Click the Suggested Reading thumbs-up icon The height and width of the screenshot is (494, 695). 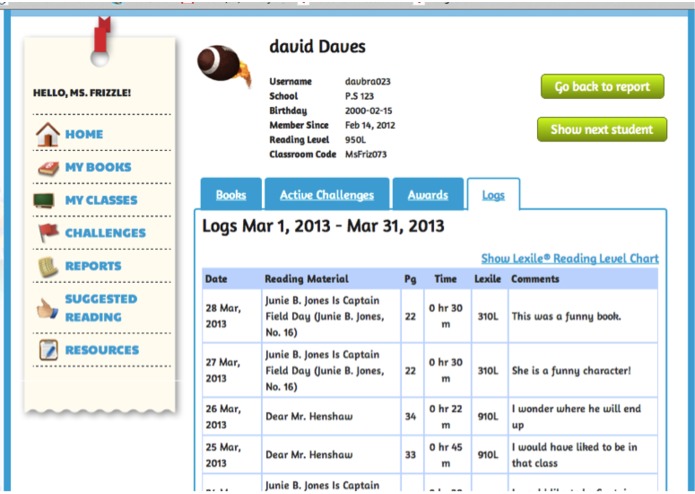(x=47, y=308)
